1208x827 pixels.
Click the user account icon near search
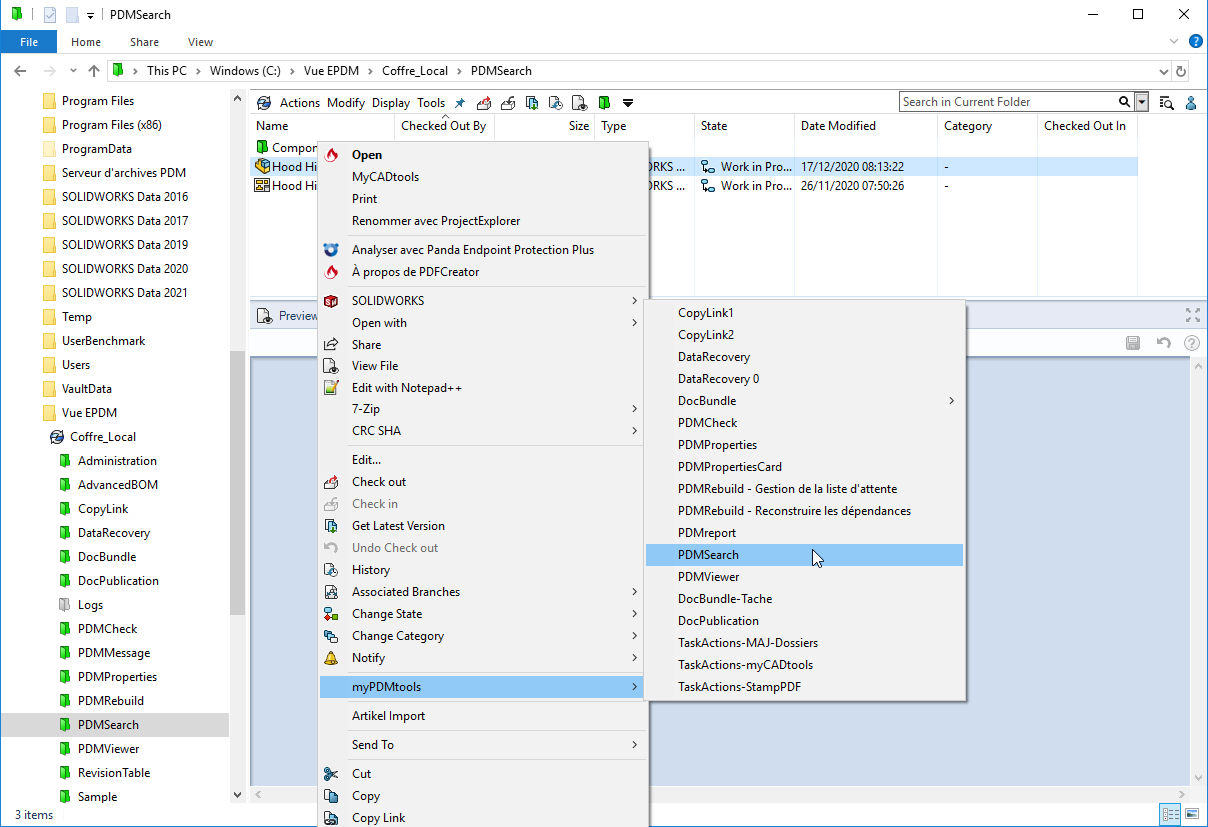(x=1190, y=102)
